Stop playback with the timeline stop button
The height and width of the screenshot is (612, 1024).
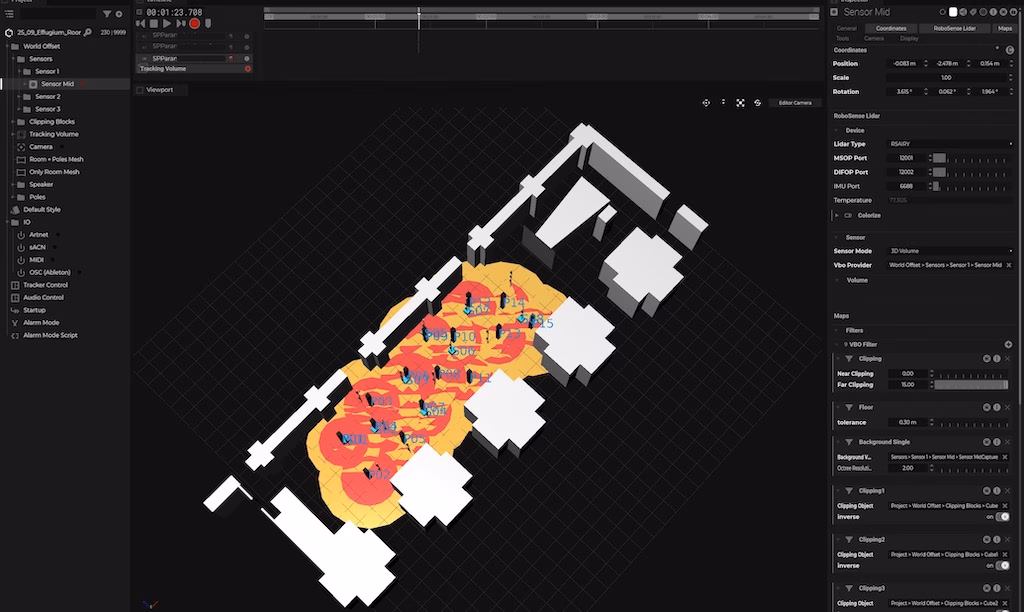coord(154,23)
